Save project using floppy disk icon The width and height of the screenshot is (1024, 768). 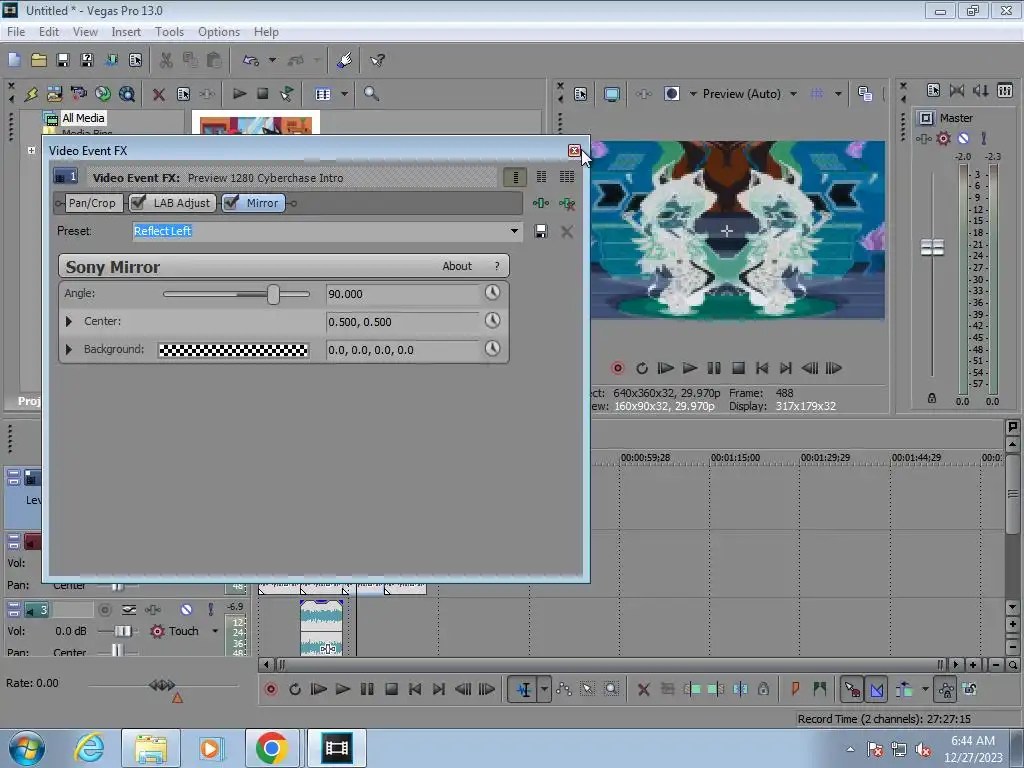(63, 60)
